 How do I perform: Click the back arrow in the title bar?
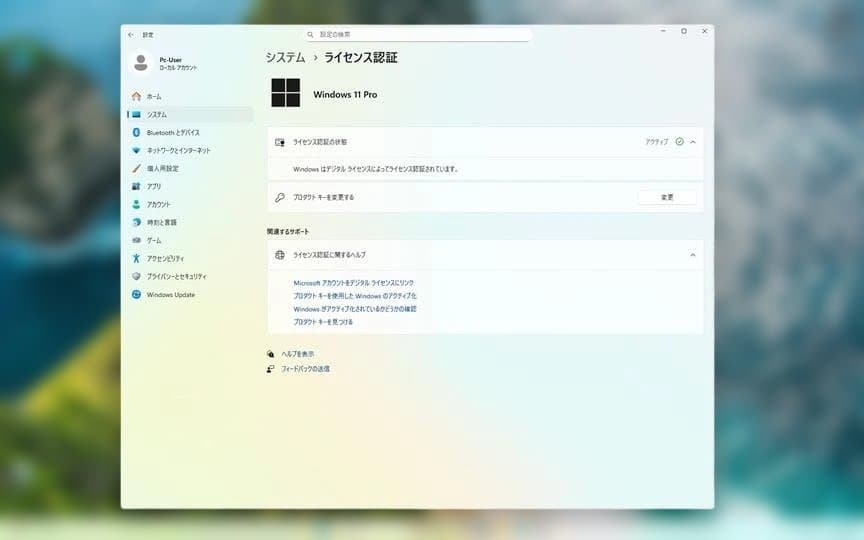[x=131, y=34]
